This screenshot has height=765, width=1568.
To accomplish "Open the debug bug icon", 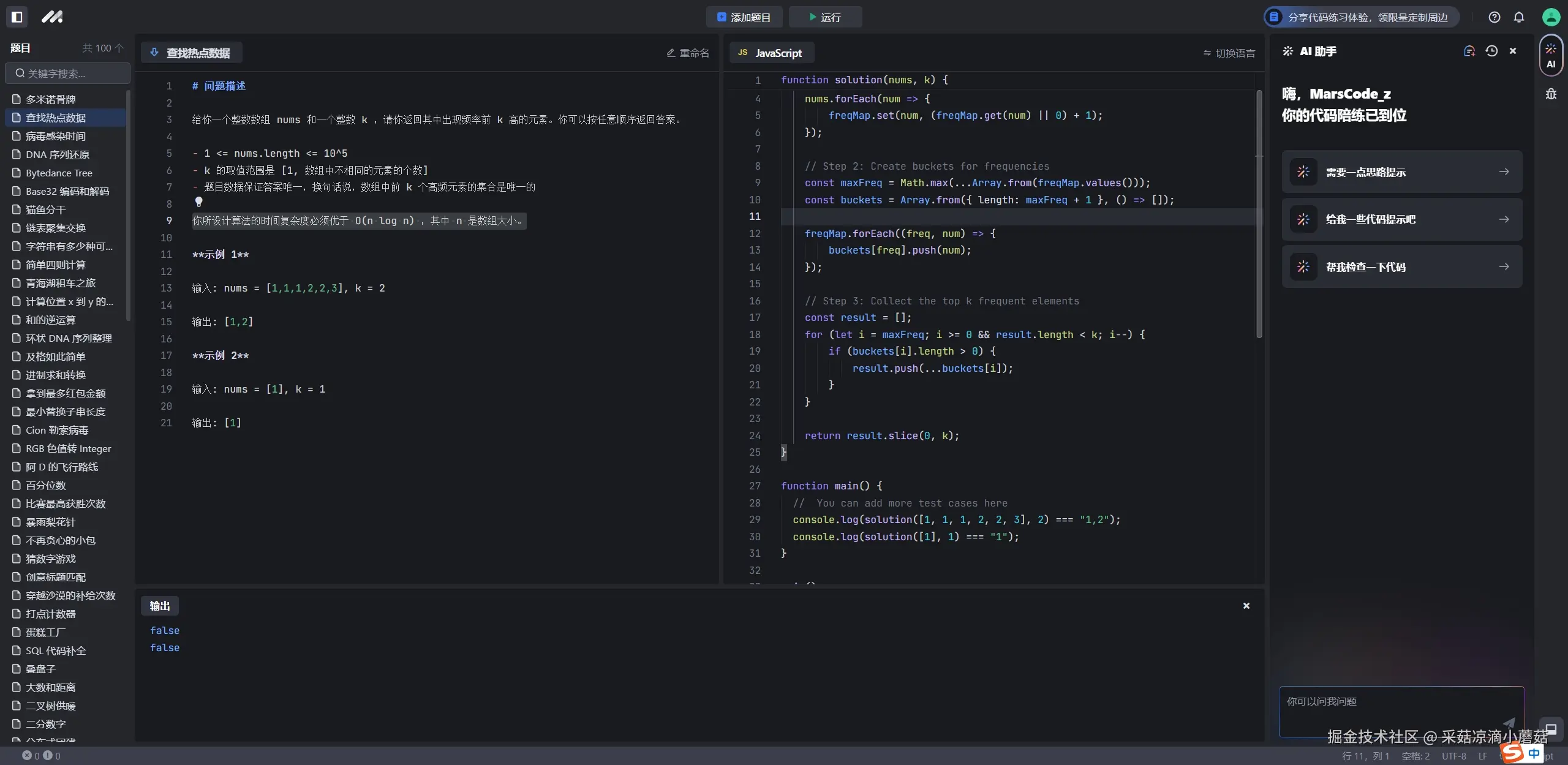I will 1550,94.
